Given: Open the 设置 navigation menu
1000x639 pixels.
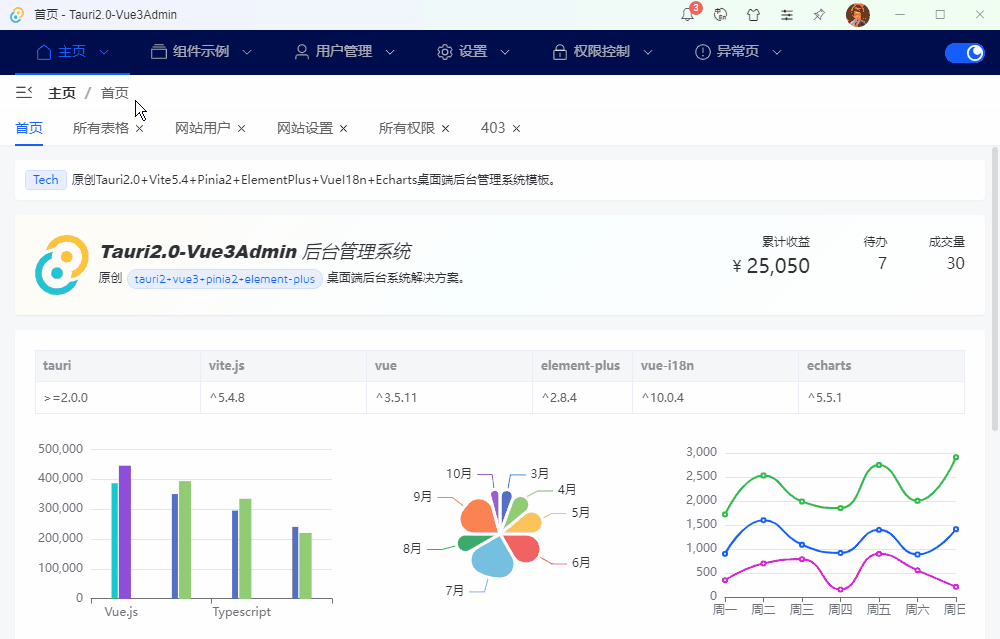Looking at the screenshot, I should click(473, 52).
